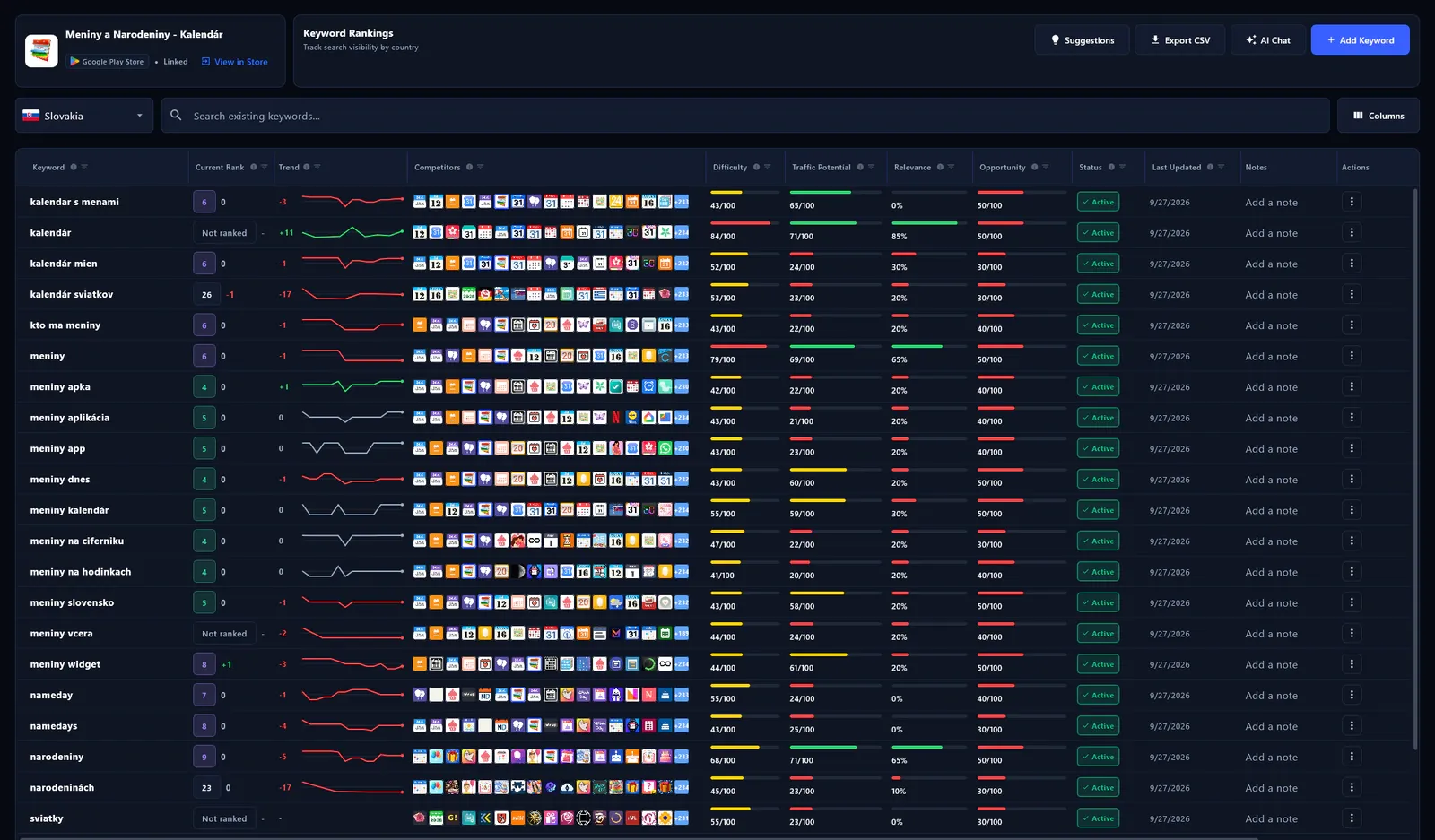Follow the View in Store link

(235, 62)
